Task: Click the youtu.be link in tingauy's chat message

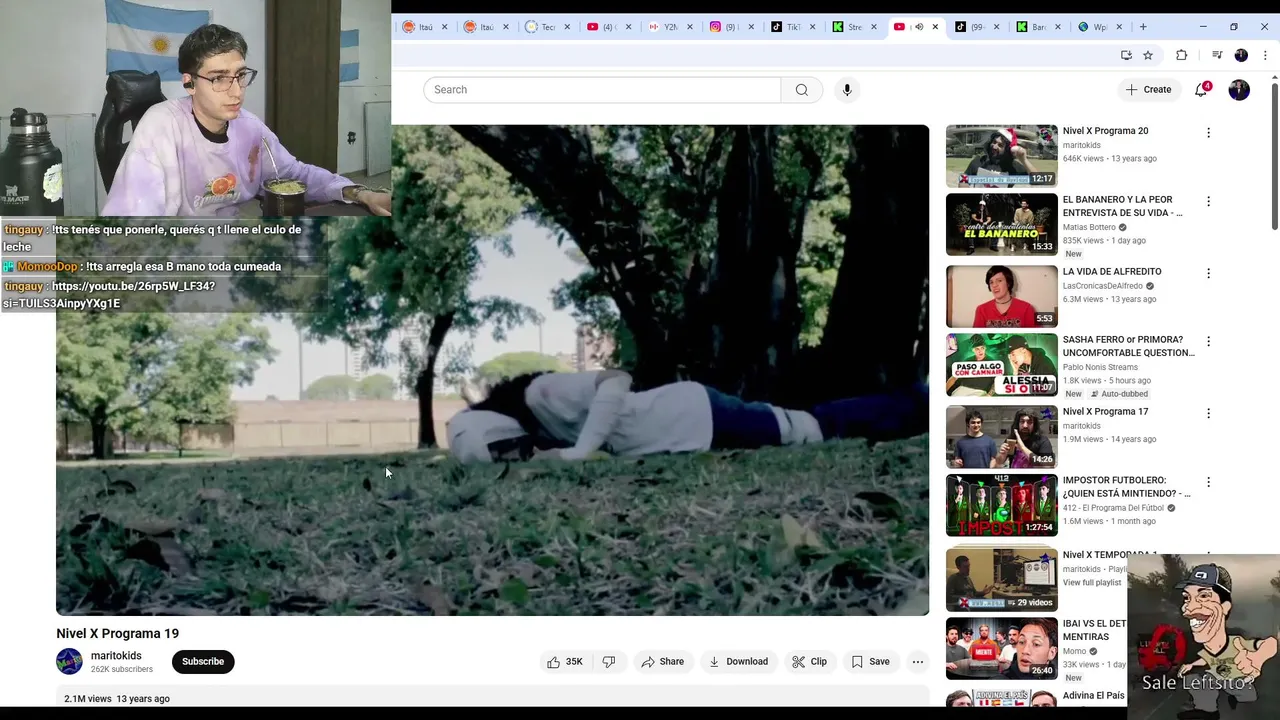Action: [x=109, y=295]
